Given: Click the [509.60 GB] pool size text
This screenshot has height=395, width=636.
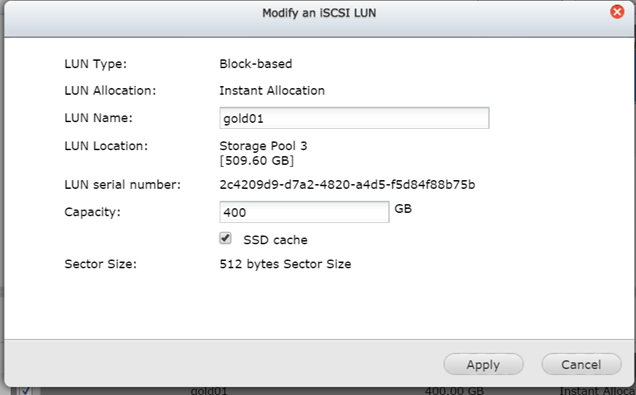Looking at the screenshot, I should coord(256,161).
